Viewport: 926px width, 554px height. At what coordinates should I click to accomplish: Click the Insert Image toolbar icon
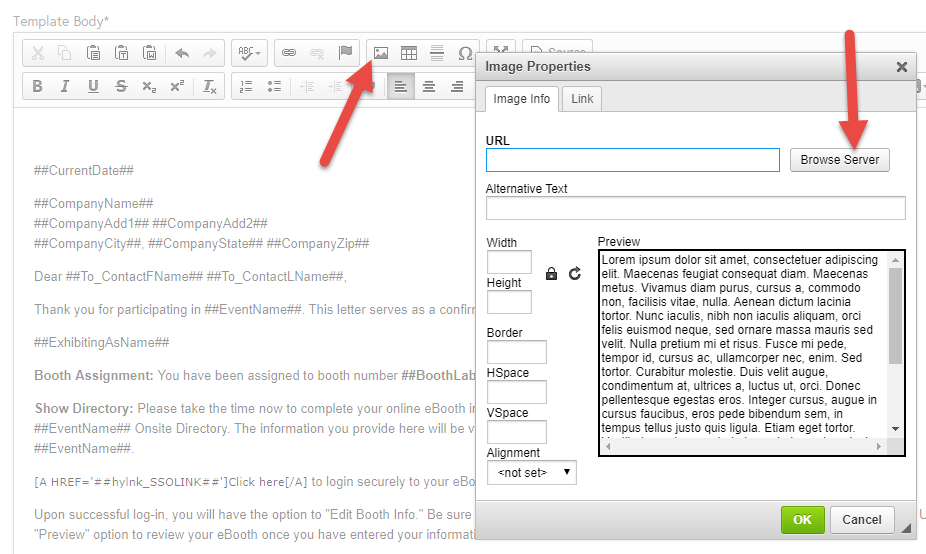click(x=381, y=53)
